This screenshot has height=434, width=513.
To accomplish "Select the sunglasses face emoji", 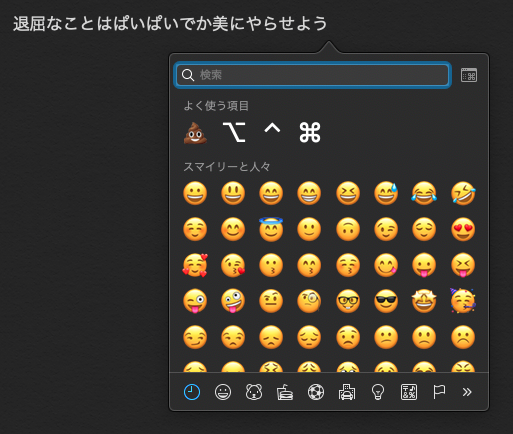I will click(x=386, y=301).
